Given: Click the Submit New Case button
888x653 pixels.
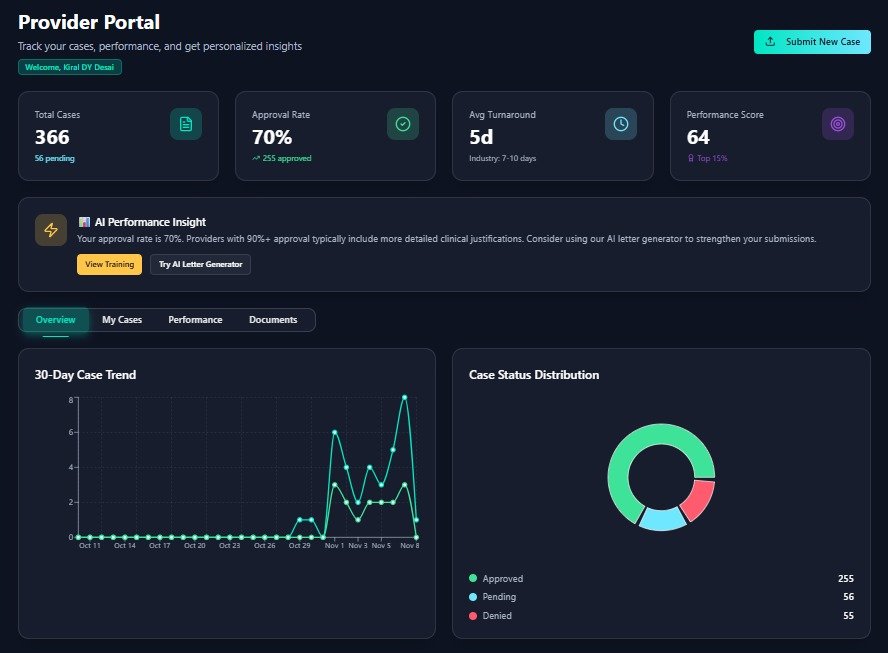Looking at the screenshot, I should tap(812, 42).
